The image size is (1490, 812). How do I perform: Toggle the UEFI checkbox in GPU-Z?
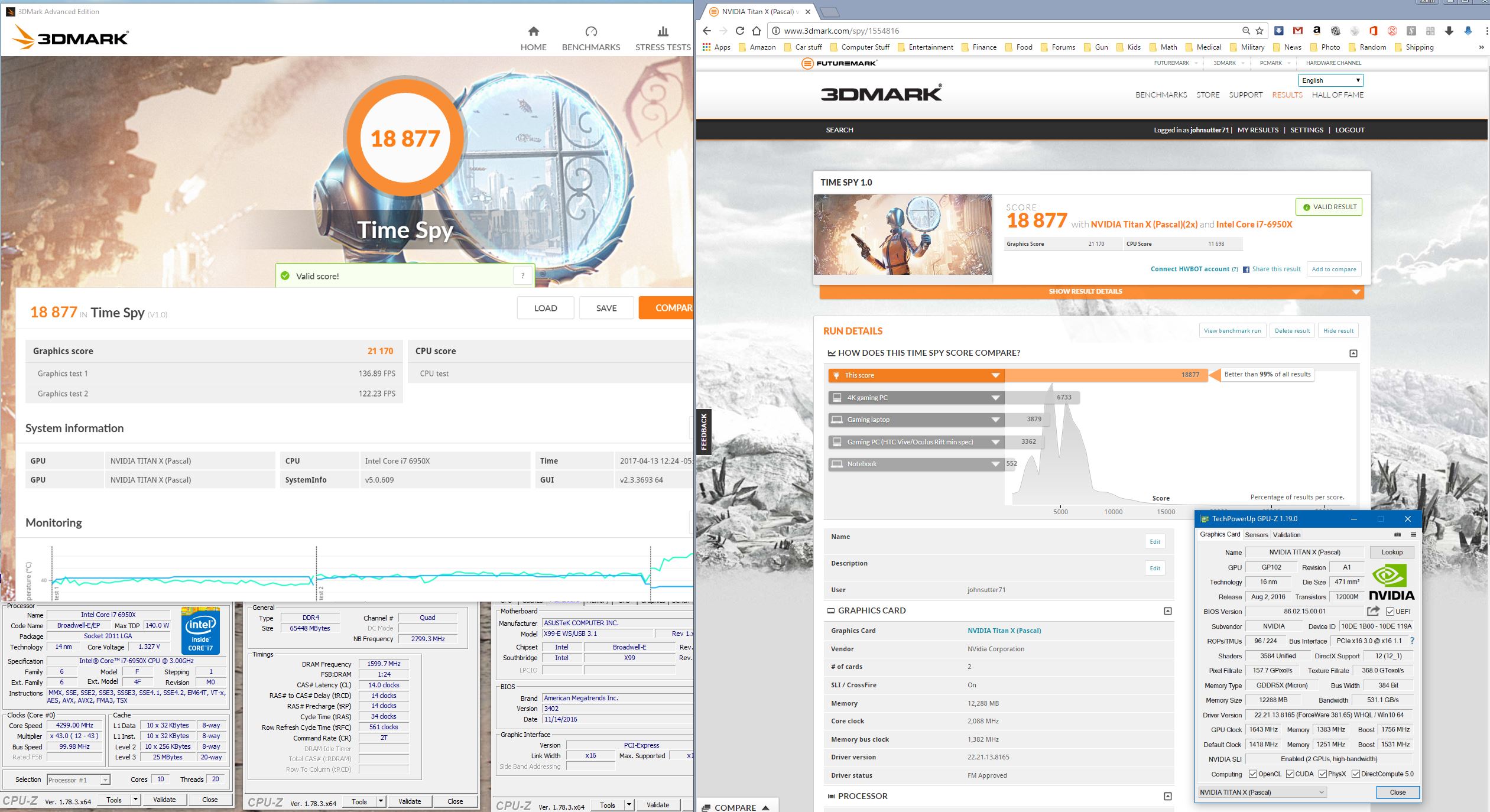click(x=1390, y=612)
